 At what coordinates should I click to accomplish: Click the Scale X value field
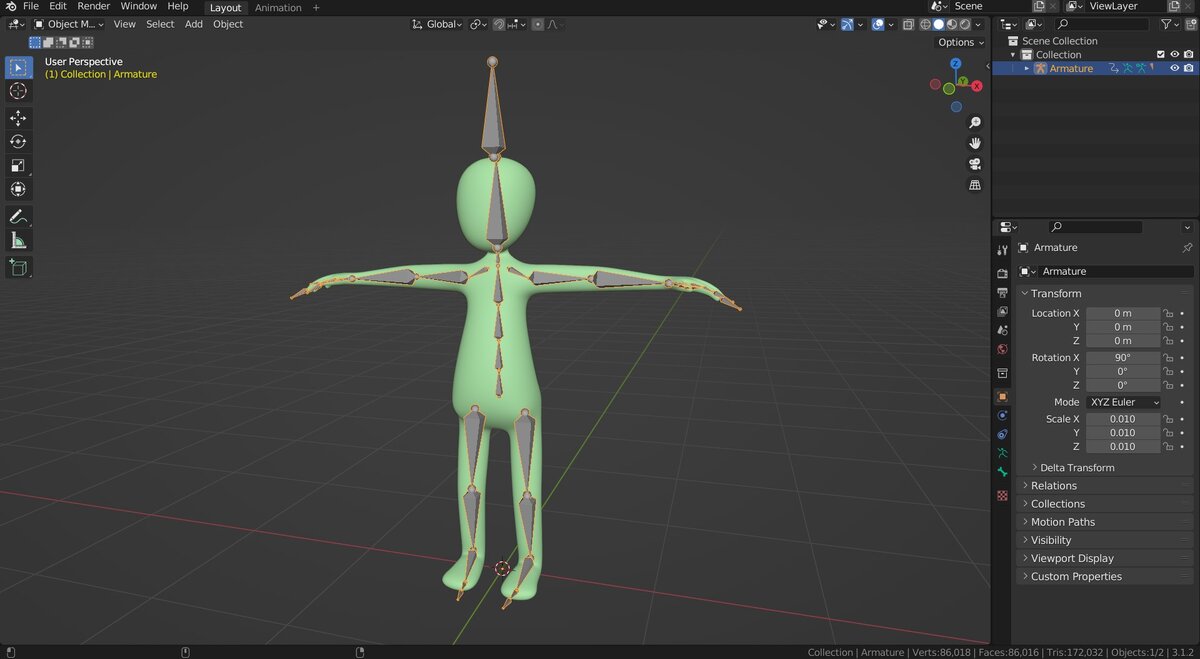1122,419
